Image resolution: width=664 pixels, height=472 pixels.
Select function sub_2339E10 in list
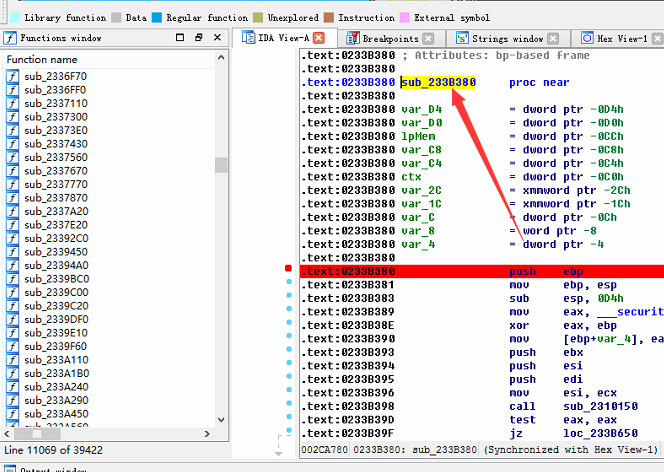pos(56,333)
